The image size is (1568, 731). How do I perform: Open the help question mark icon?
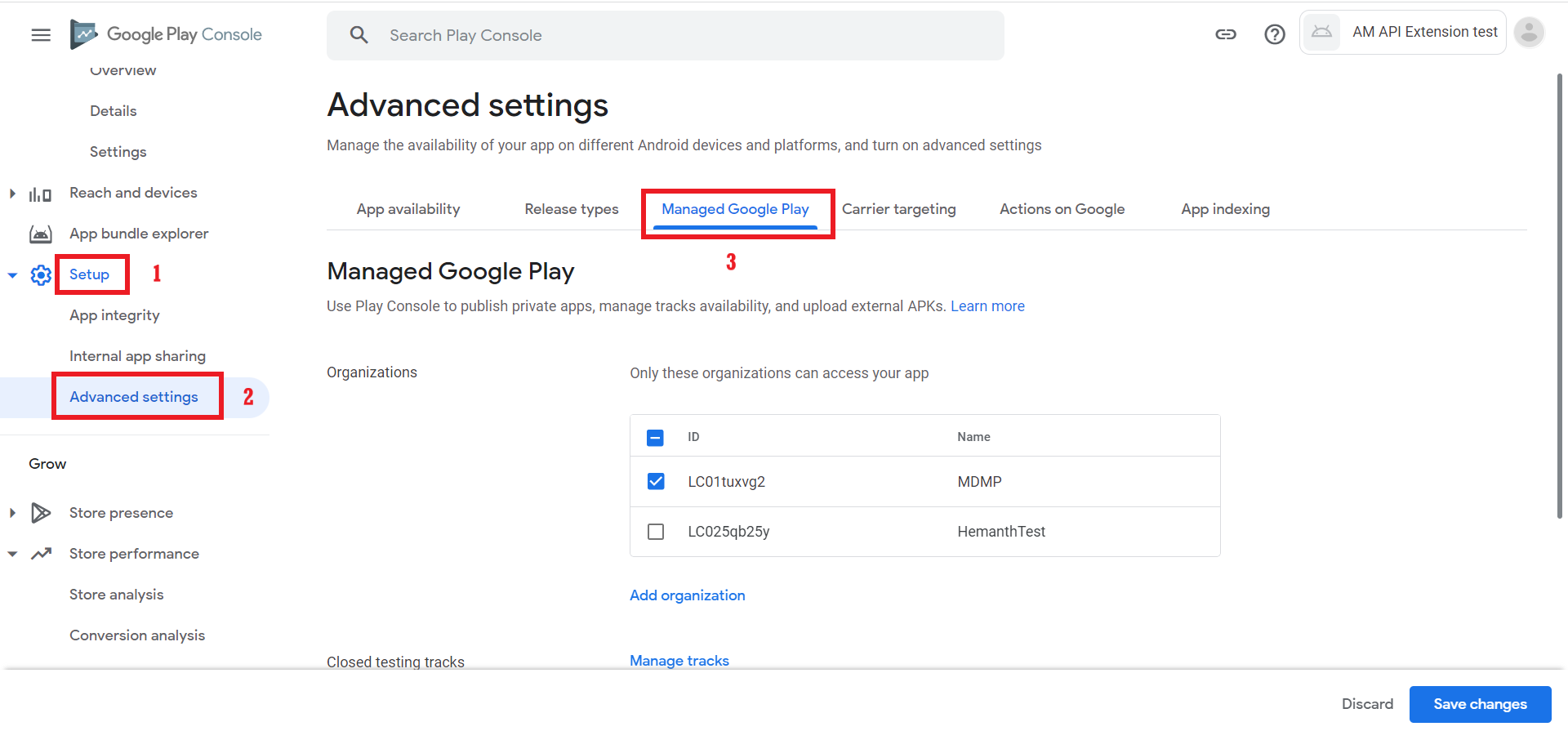[x=1274, y=34]
